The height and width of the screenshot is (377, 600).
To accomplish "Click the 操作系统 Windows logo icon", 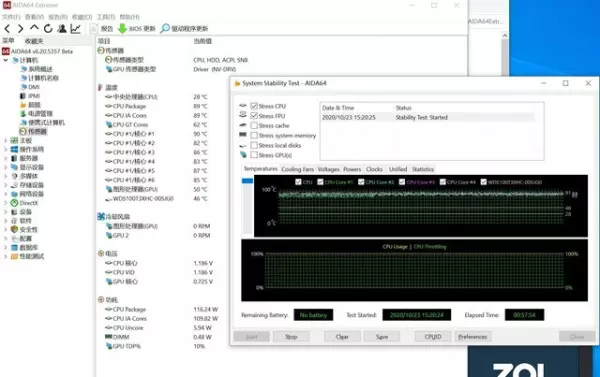I will (14, 149).
